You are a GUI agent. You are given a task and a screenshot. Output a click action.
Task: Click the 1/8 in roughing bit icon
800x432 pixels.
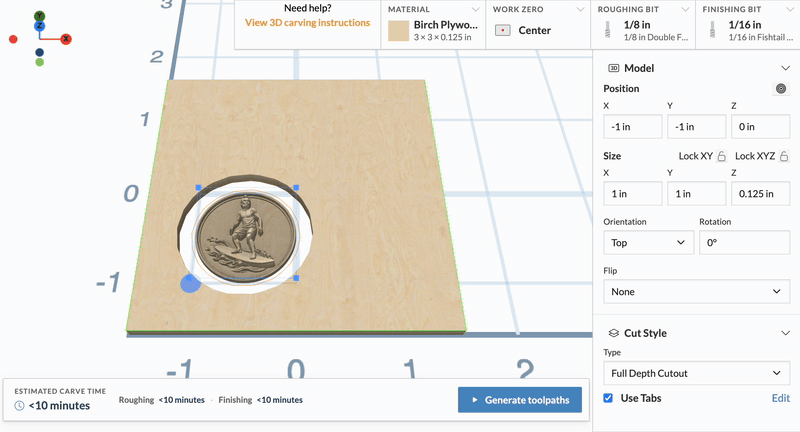coord(607,30)
